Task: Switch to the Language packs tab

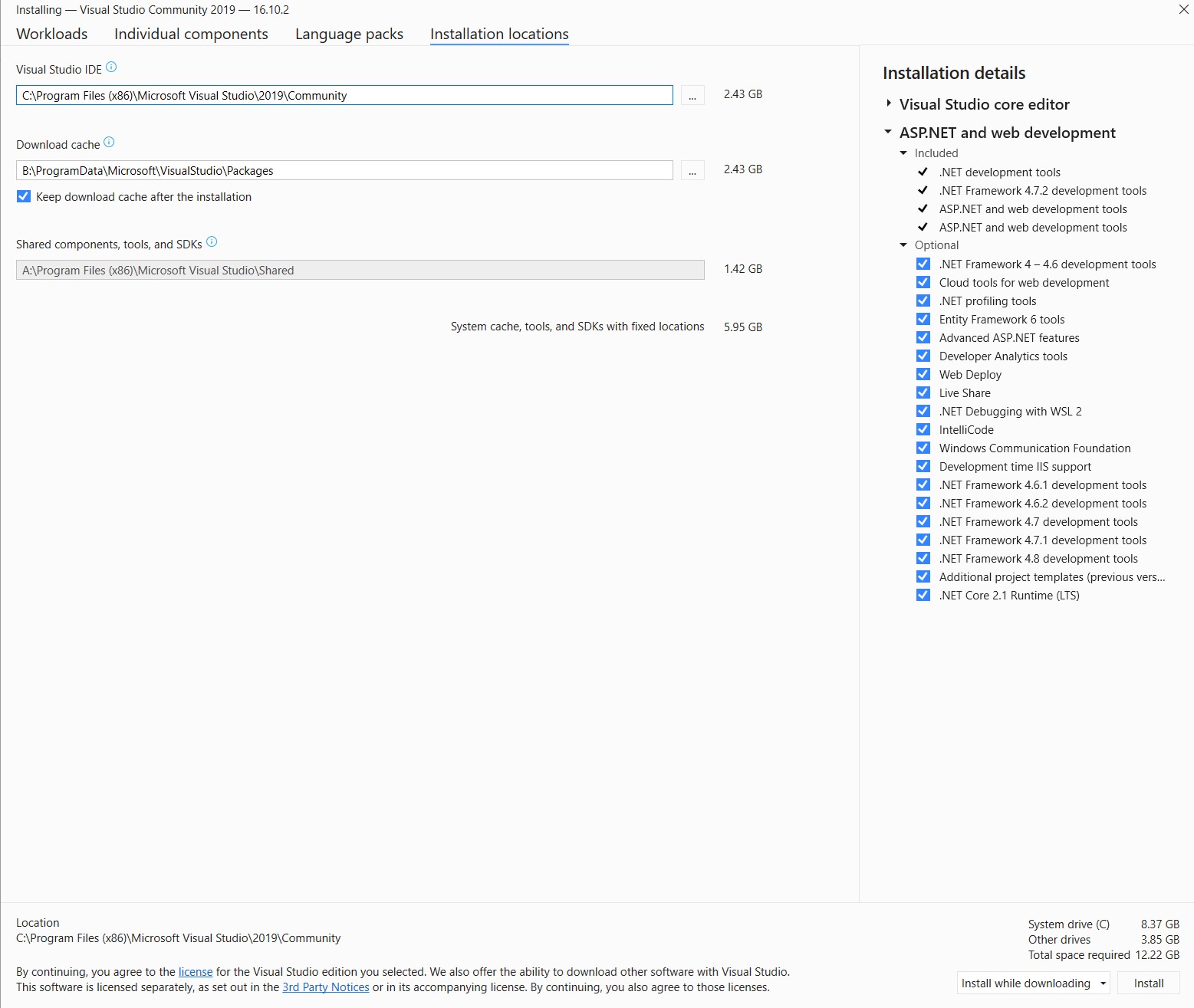Action: coord(349,34)
